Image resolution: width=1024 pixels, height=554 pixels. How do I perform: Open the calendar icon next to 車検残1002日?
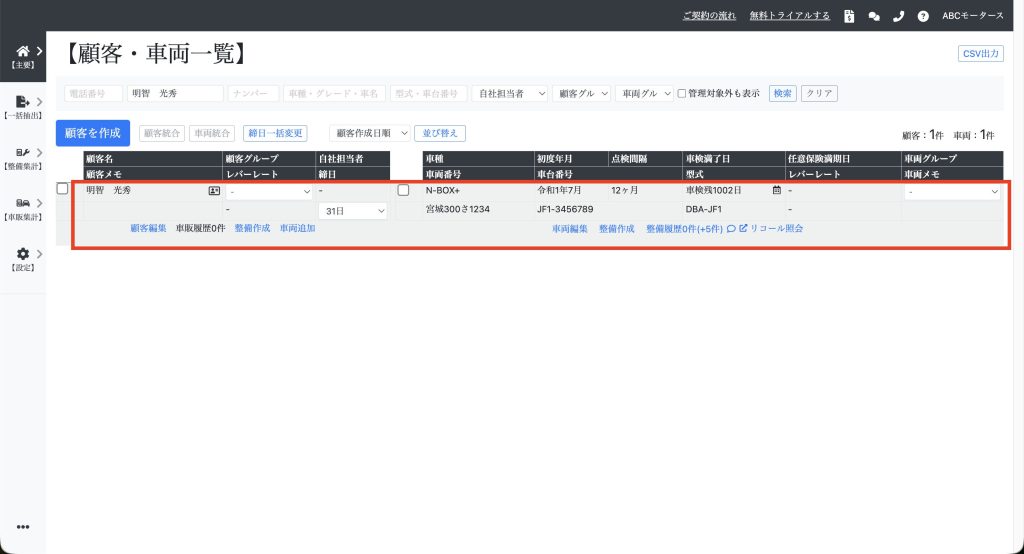pos(776,190)
